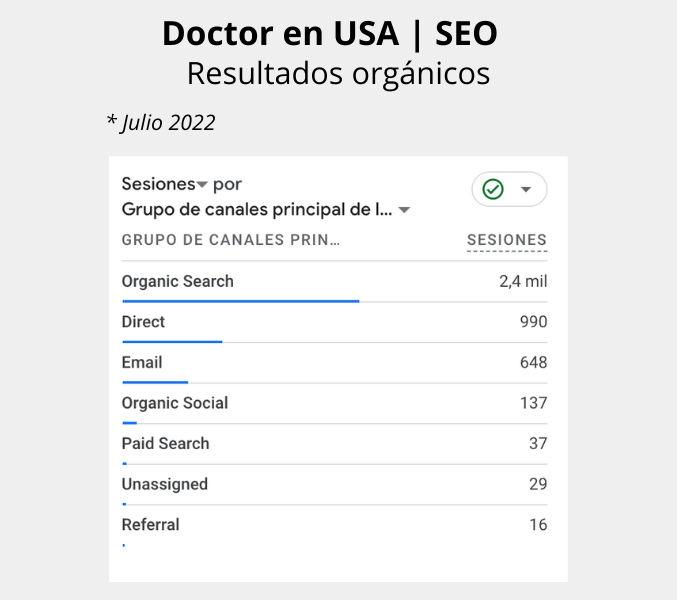
Task: Click the Julio 2022 date note
Action: 161,123
